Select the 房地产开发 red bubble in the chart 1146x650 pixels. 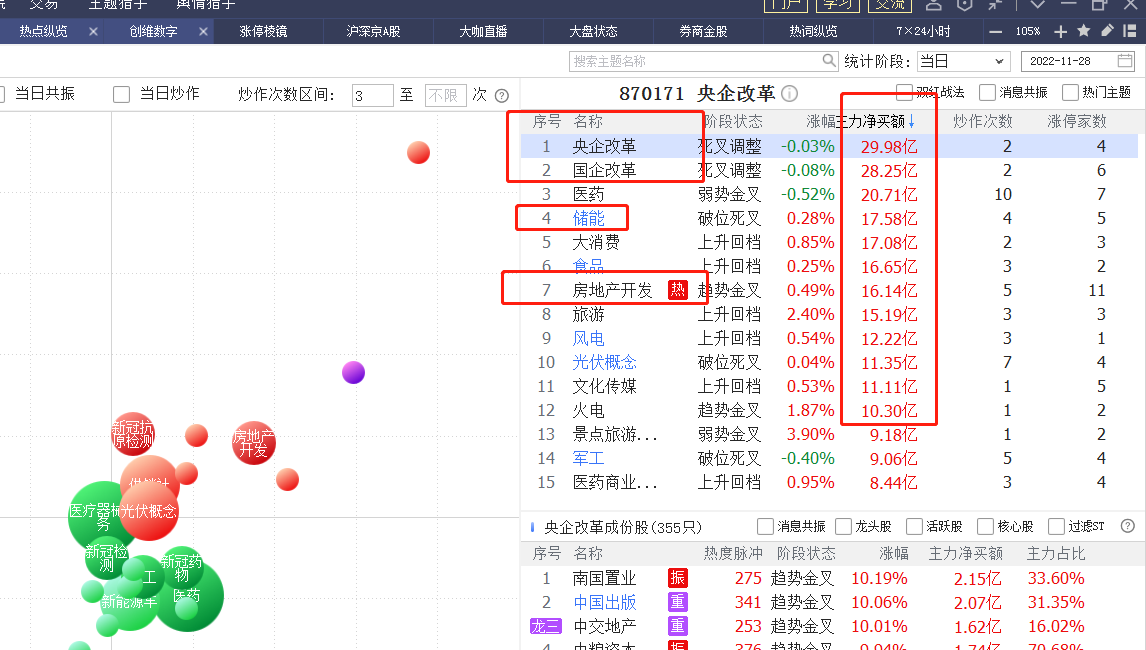point(253,442)
